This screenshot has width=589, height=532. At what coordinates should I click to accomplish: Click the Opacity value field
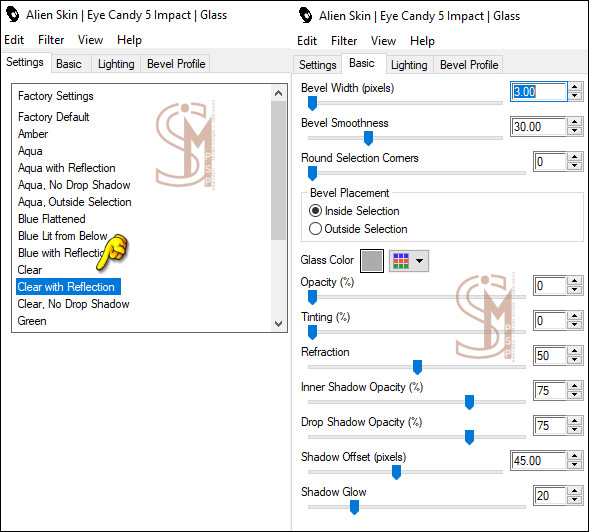(550, 286)
